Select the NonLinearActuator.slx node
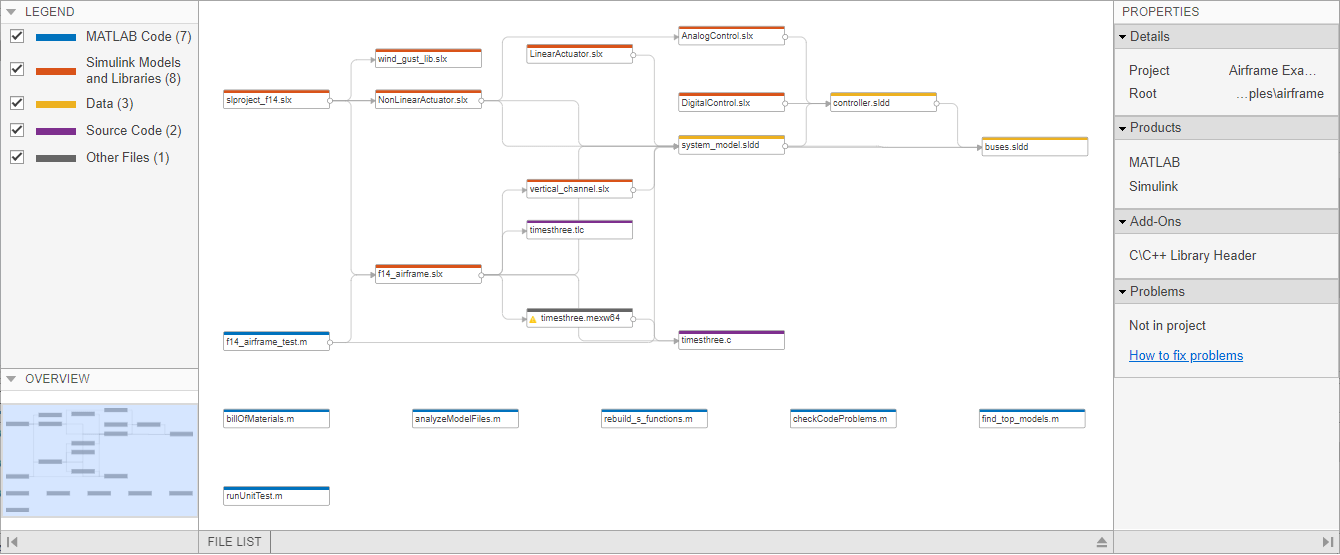This screenshot has width=1340, height=555. (x=428, y=99)
